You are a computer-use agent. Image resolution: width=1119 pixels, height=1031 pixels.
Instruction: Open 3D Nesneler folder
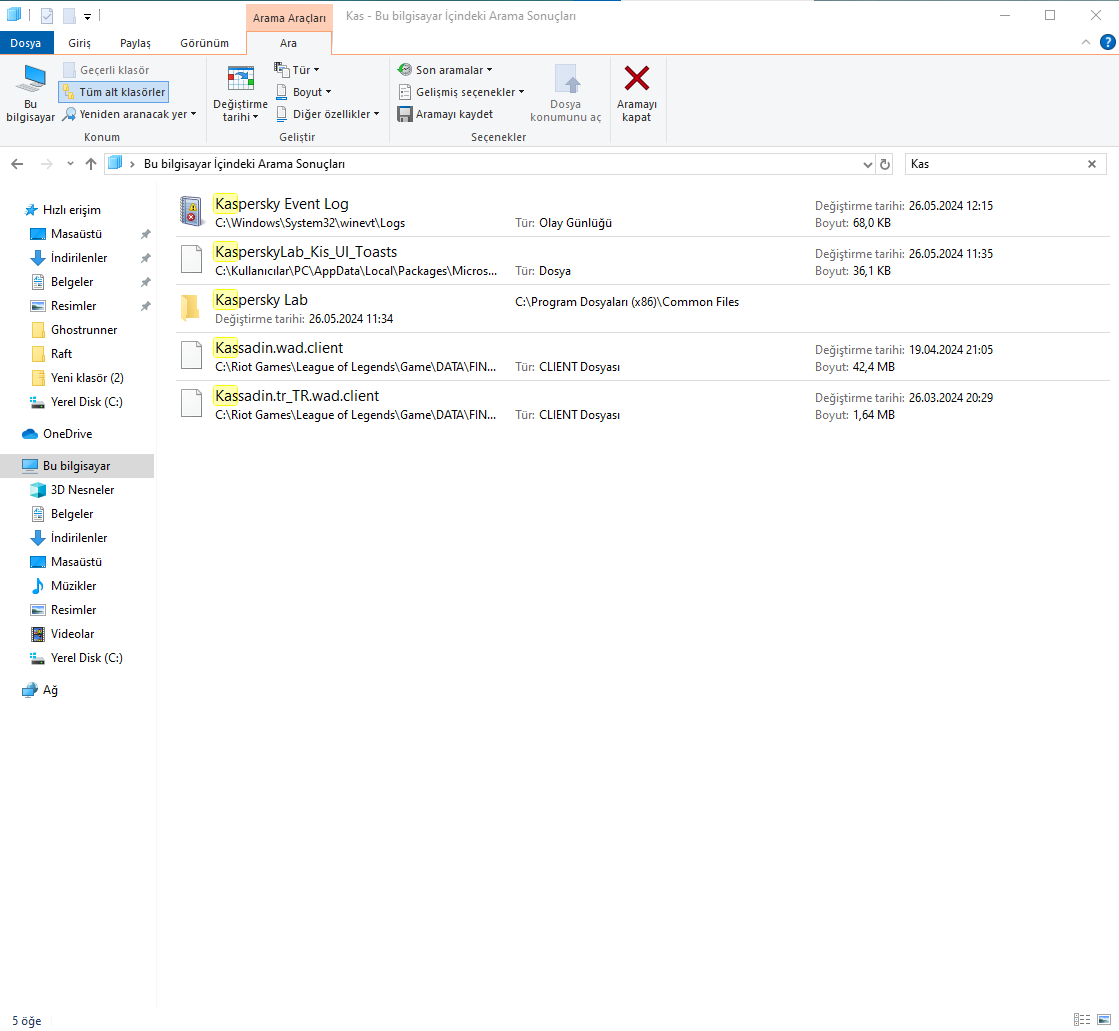click(82, 490)
